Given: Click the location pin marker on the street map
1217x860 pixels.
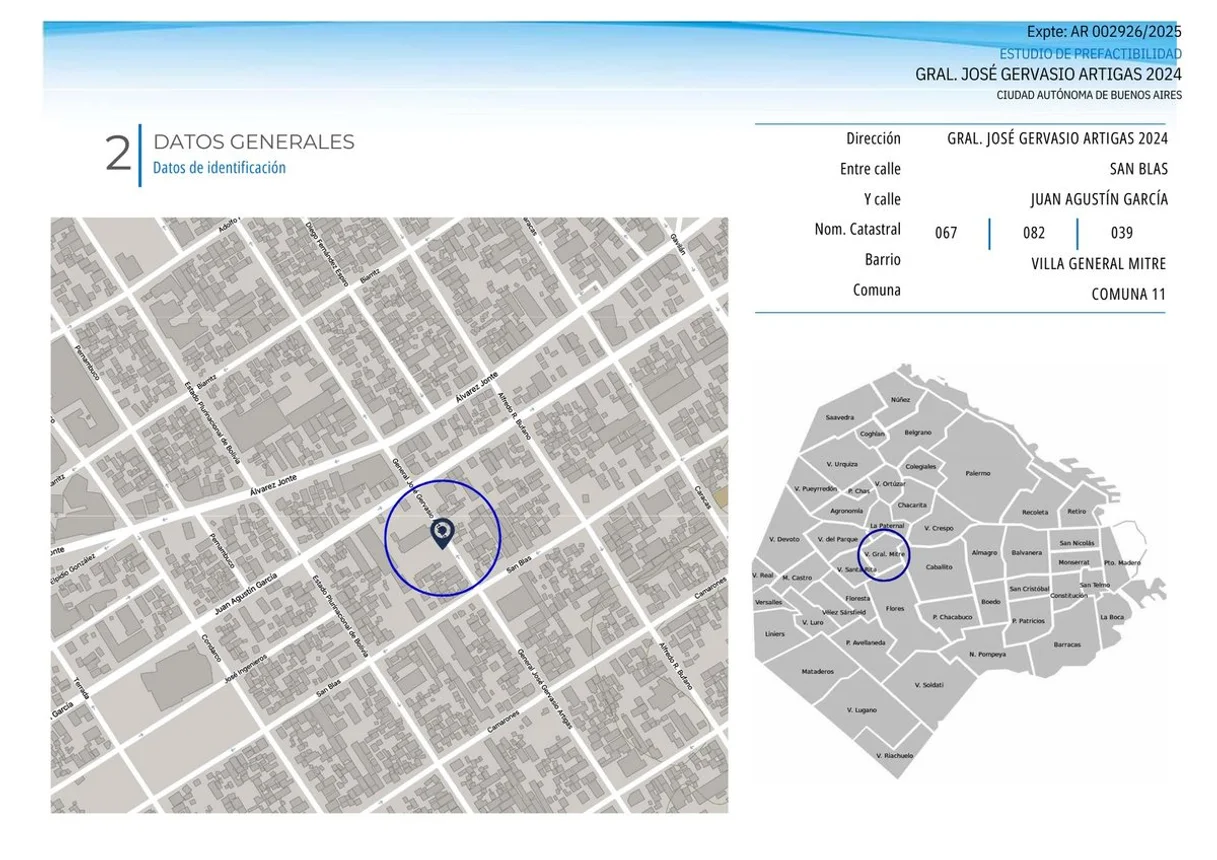Looking at the screenshot, I should [x=442, y=533].
